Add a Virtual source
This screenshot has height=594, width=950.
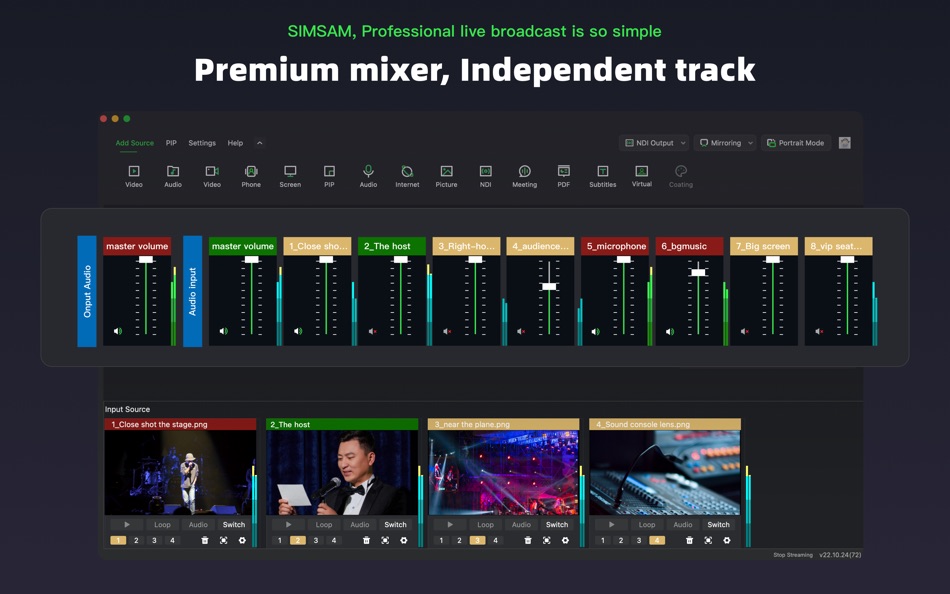642,176
